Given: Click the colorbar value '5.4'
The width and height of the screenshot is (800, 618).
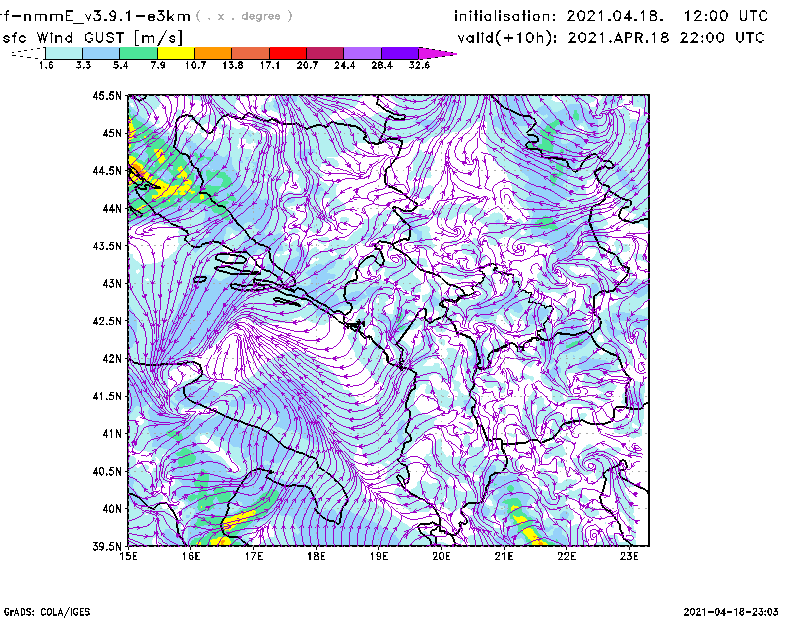Looking at the screenshot, I should [120, 65].
